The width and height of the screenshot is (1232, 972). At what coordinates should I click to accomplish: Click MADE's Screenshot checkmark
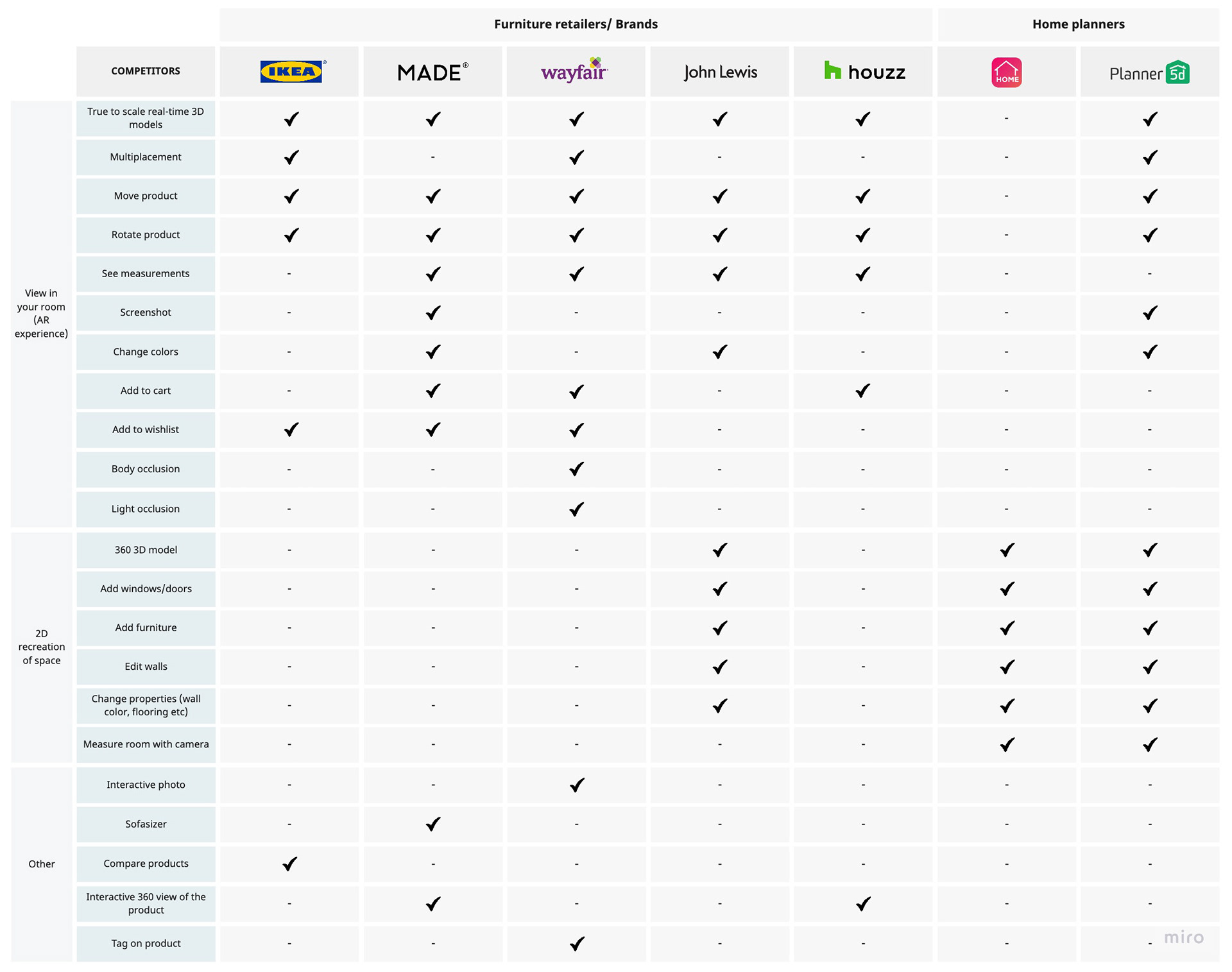pyautogui.click(x=433, y=312)
